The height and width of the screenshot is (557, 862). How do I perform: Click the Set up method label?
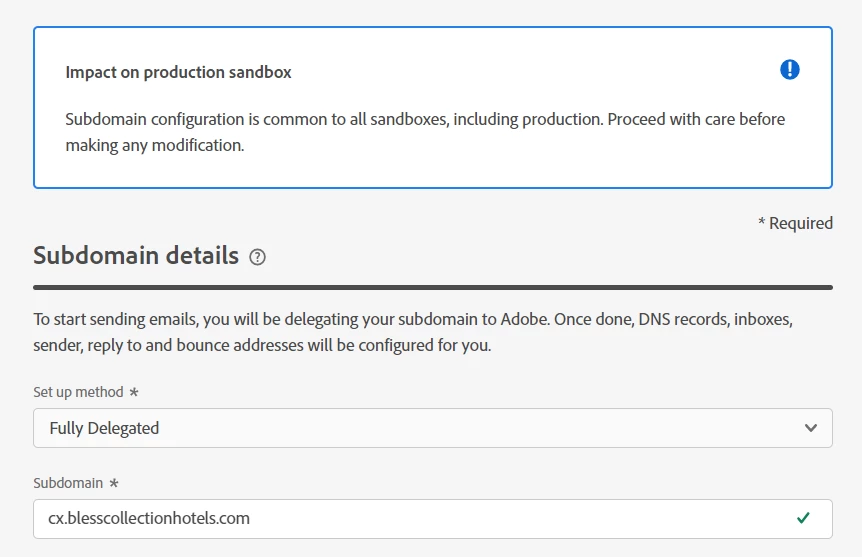78,392
